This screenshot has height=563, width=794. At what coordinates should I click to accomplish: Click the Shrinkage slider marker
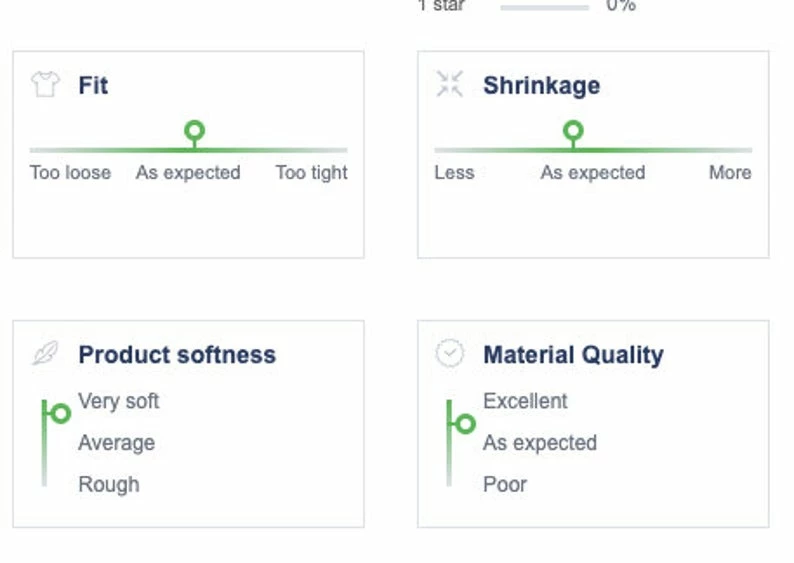coord(573,131)
